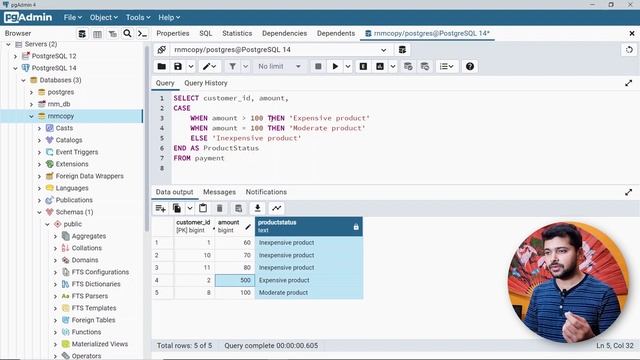640x360 pixels.
Task: Open the Tools menu
Action: [138, 18]
